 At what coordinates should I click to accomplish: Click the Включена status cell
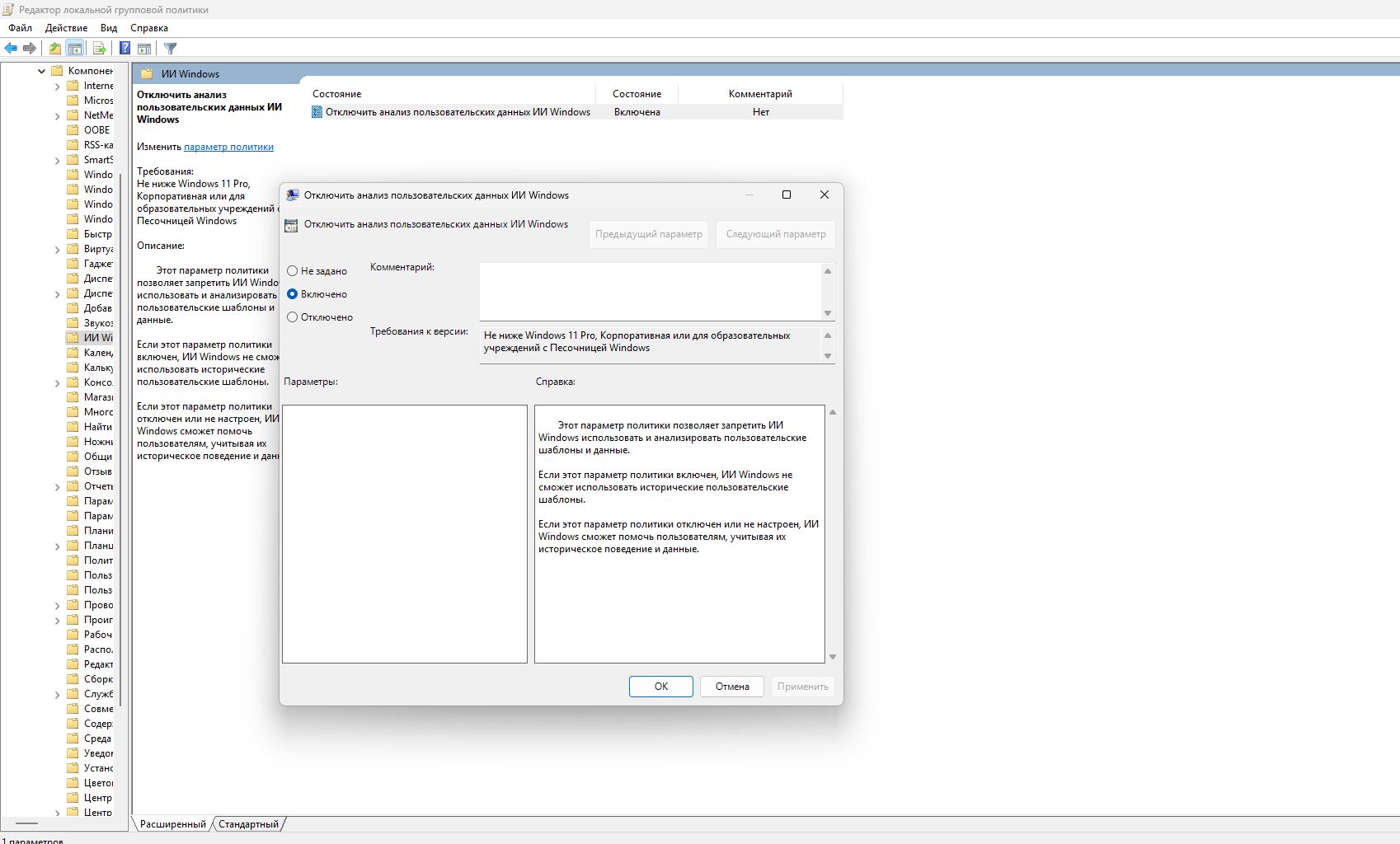pyautogui.click(x=637, y=112)
